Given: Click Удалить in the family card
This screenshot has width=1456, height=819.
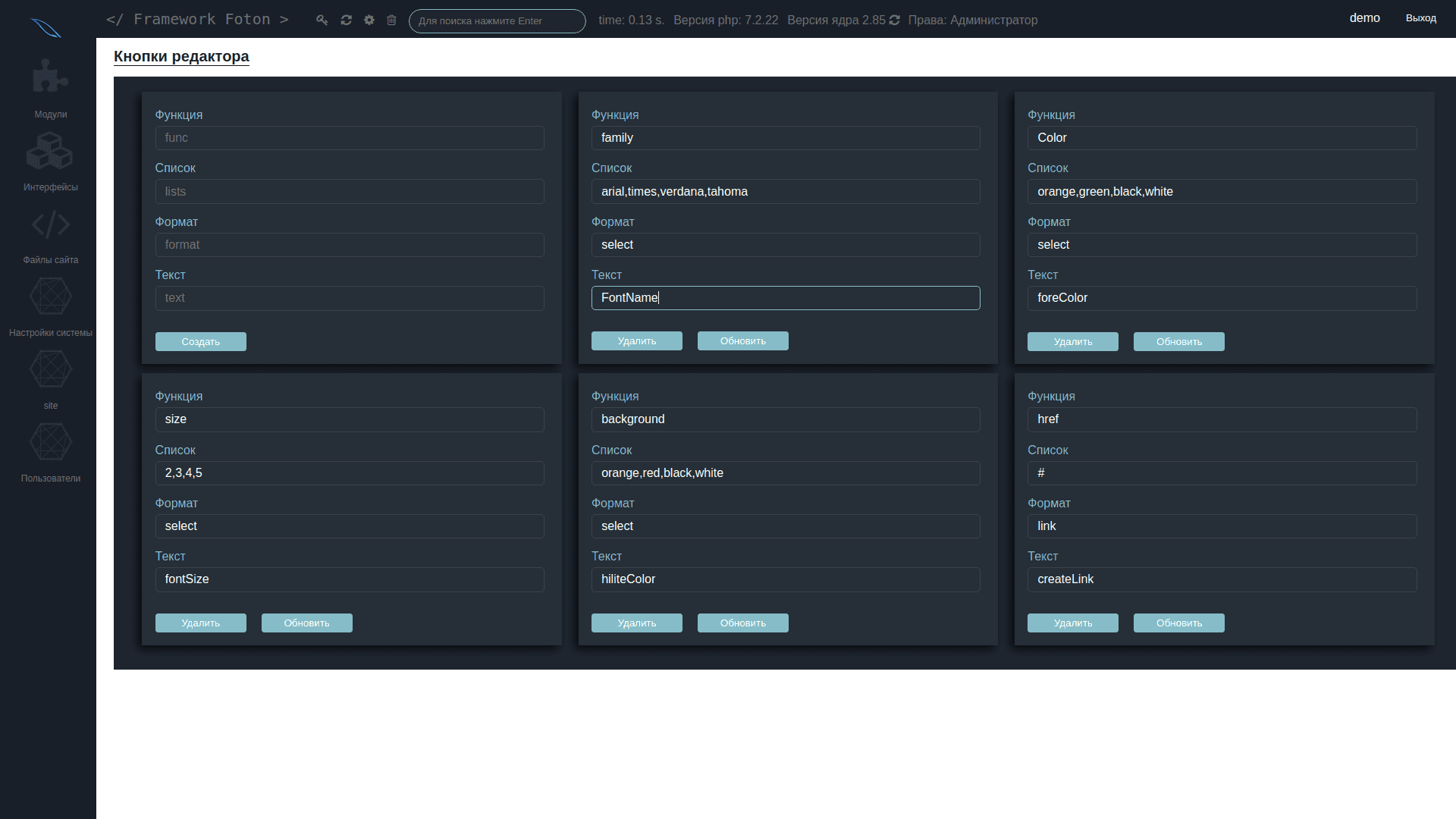Looking at the screenshot, I should click(636, 341).
